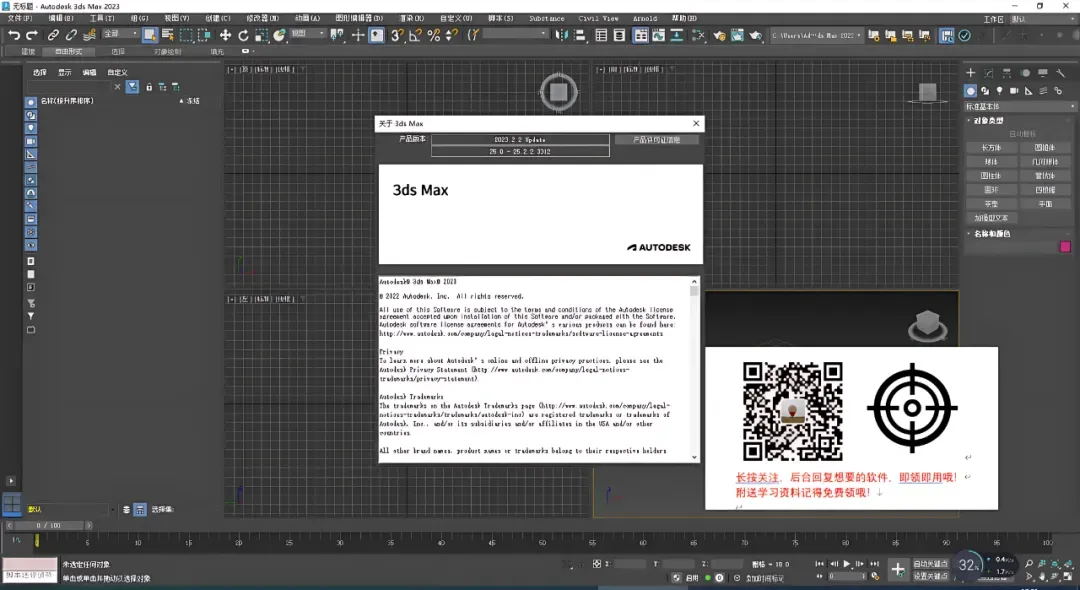Toggle the 3D Snaps button
The height and width of the screenshot is (590, 1080).
point(397,35)
